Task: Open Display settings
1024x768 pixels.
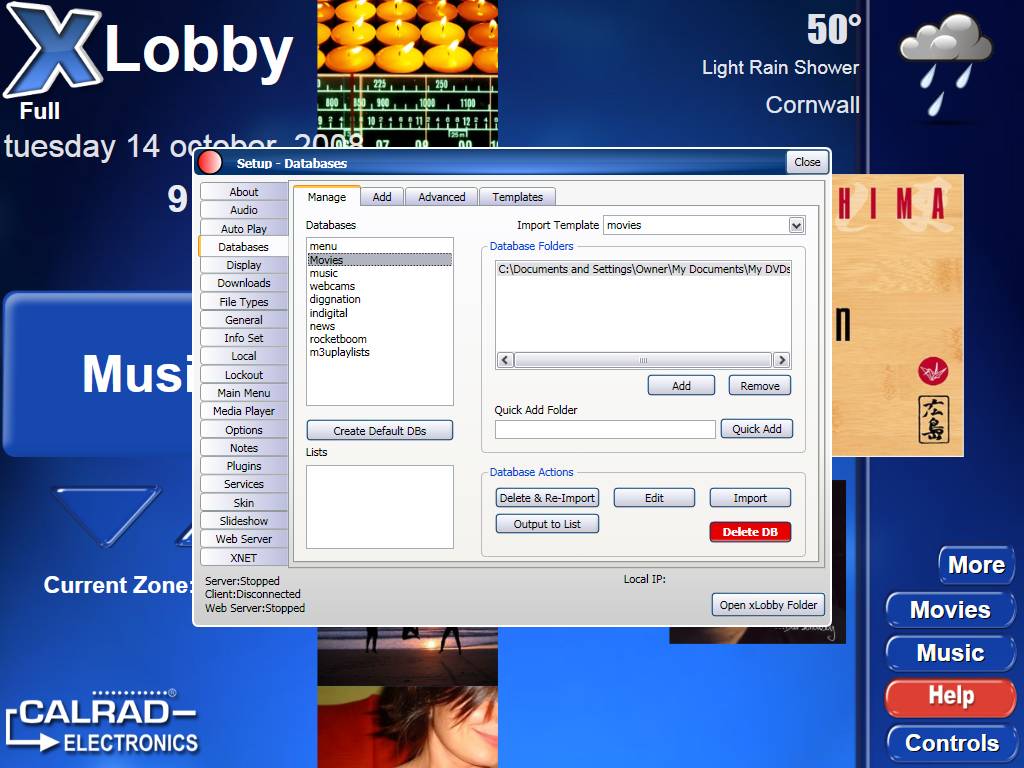Action: (x=244, y=264)
